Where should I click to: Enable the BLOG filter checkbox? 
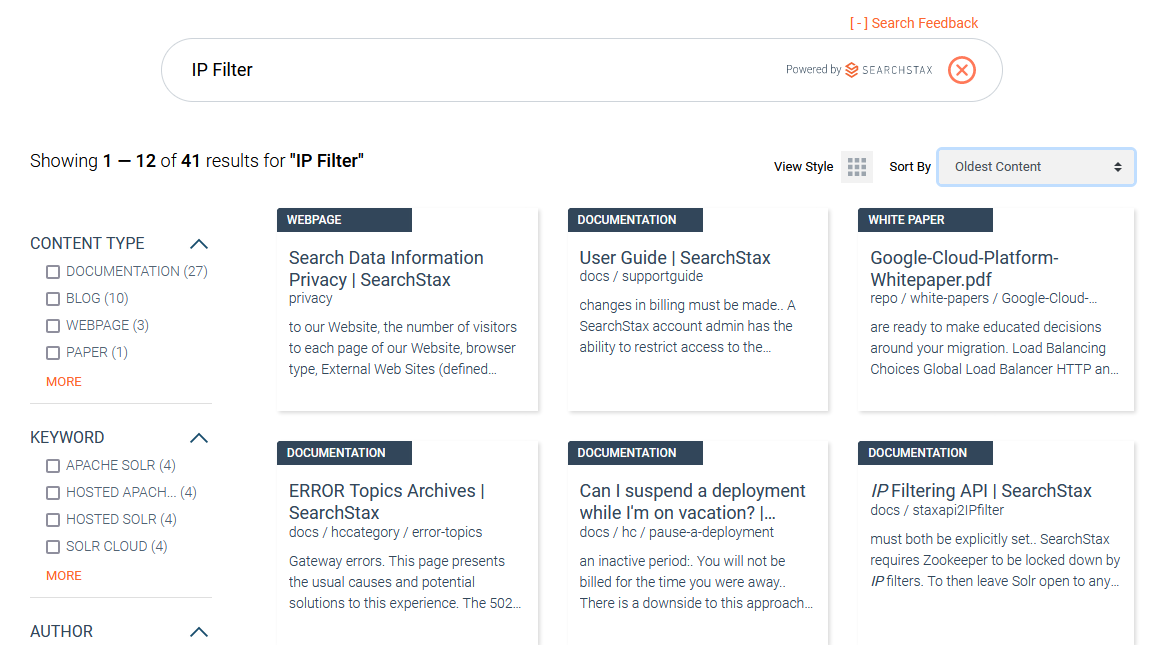pos(52,298)
